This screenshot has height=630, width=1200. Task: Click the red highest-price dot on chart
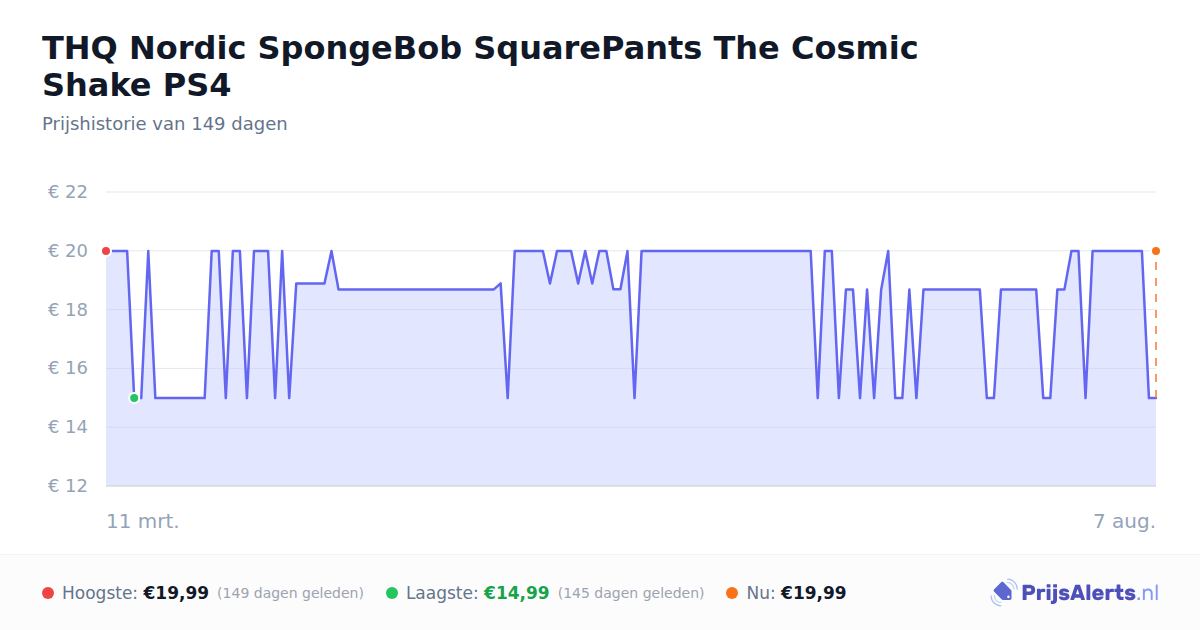tap(106, 251)
